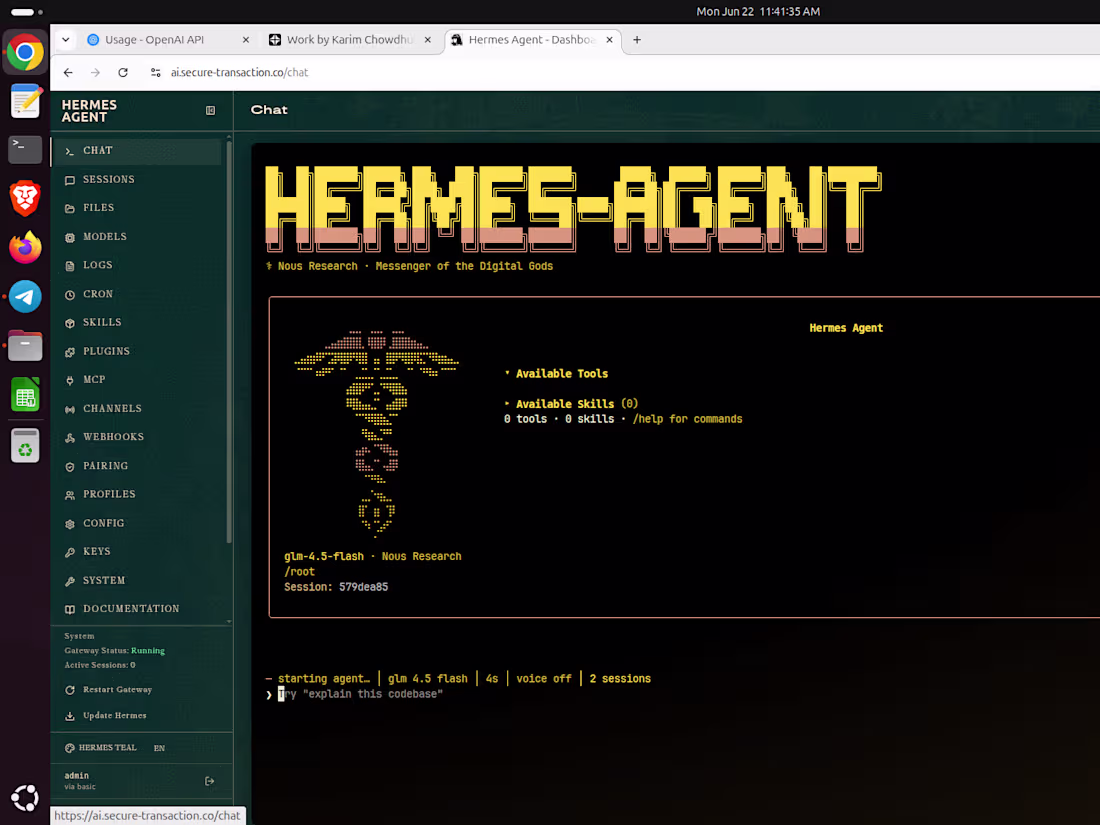Click the Channels broadcast icon
1100x825 pixels.
69,409
